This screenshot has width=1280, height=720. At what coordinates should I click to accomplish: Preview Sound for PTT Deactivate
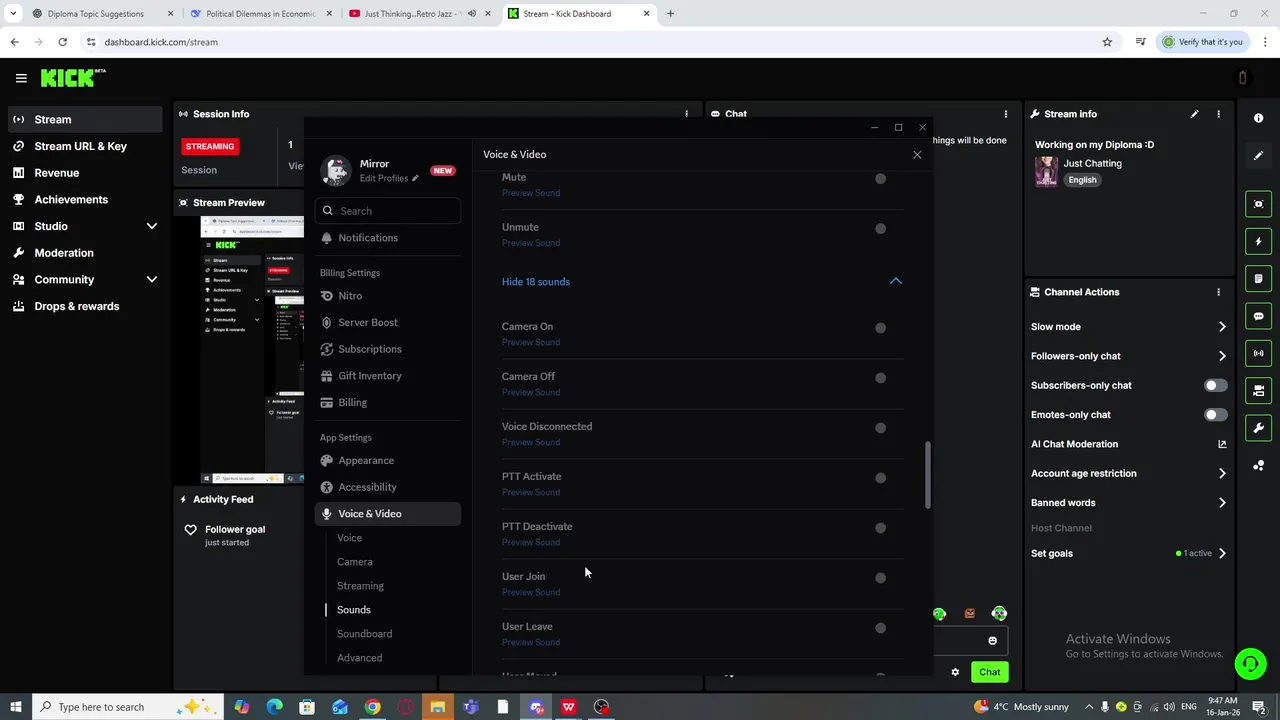coord(531,542)
